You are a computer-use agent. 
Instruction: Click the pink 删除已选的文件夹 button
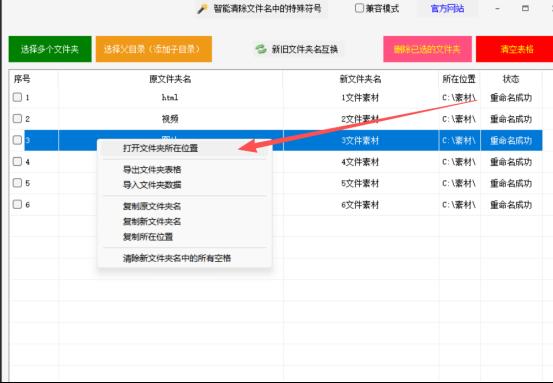[x=427, y=49]
